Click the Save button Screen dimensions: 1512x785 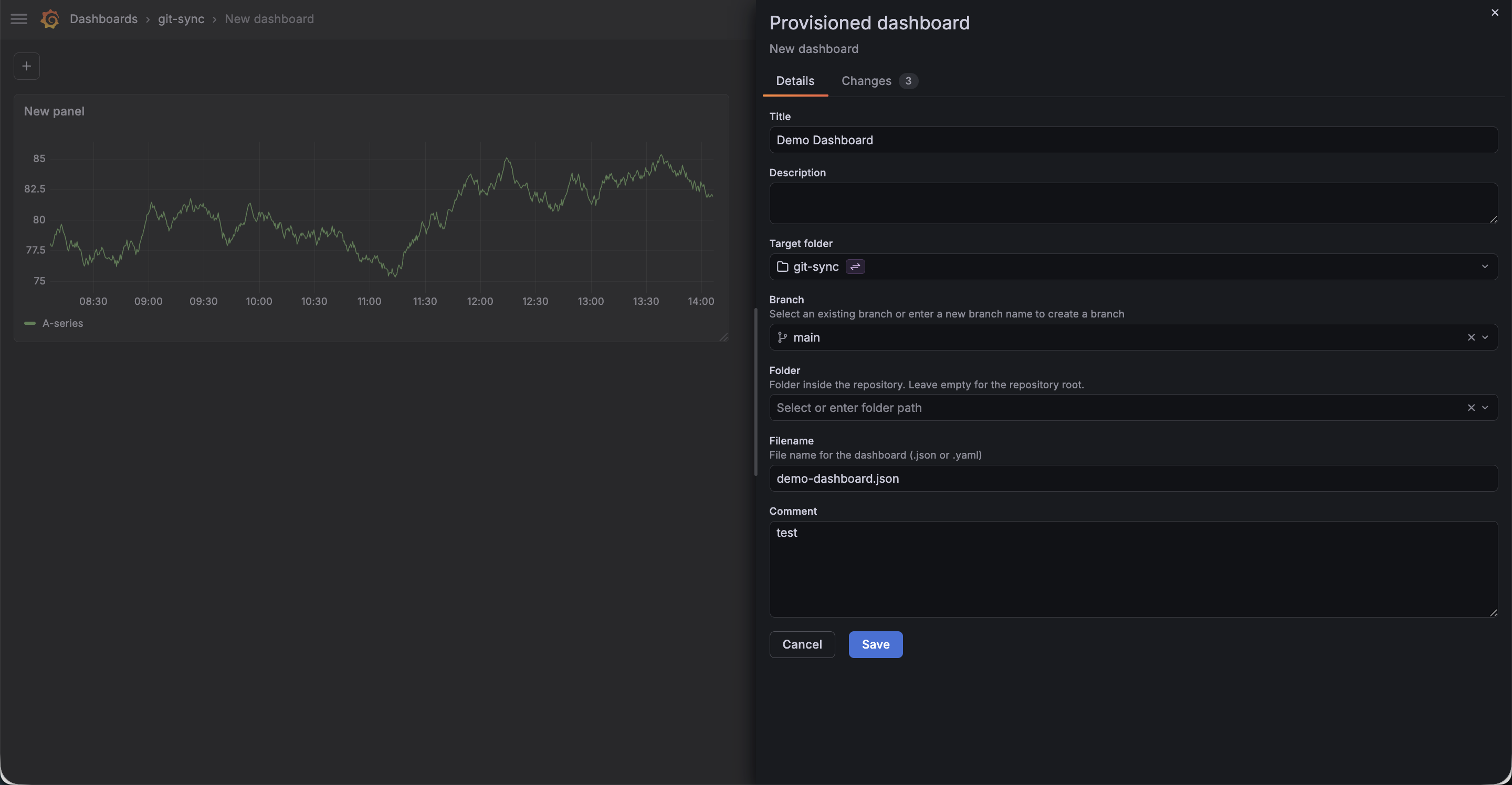click(x=875, y=644)
